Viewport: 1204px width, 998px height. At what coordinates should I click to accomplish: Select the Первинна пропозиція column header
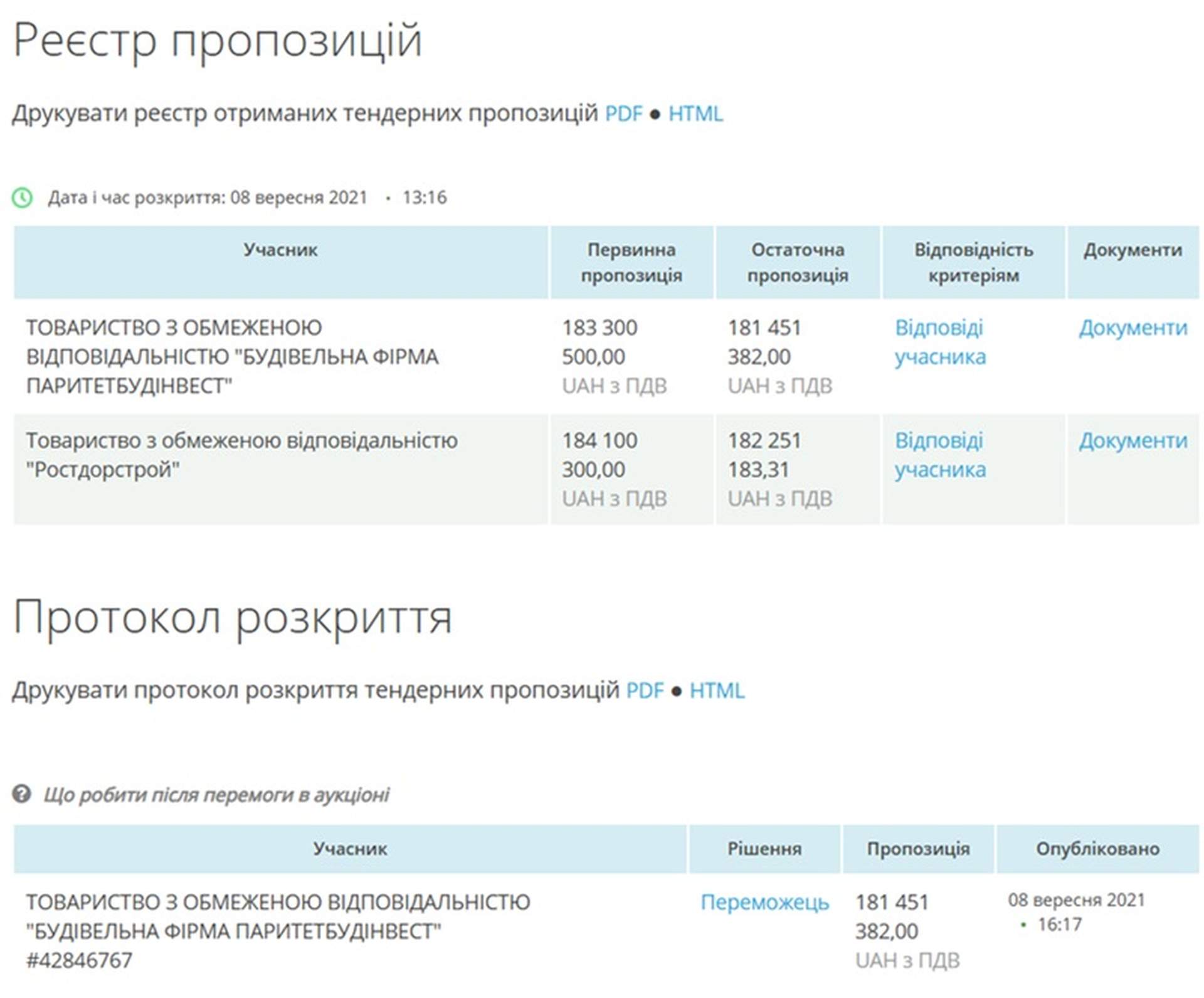(631, 262)
